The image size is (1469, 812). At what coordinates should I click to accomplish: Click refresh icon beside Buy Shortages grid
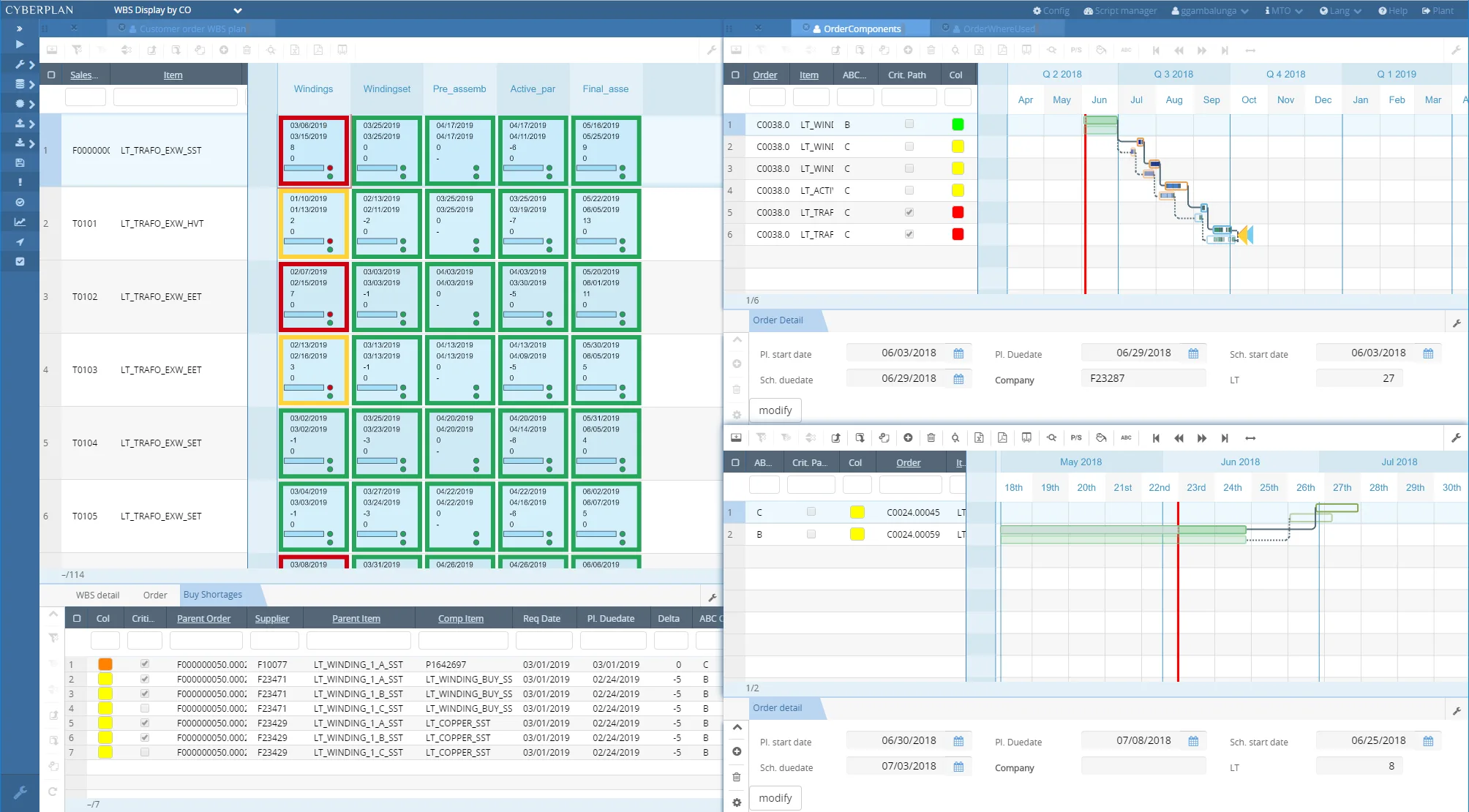click(x=53, y=792)
